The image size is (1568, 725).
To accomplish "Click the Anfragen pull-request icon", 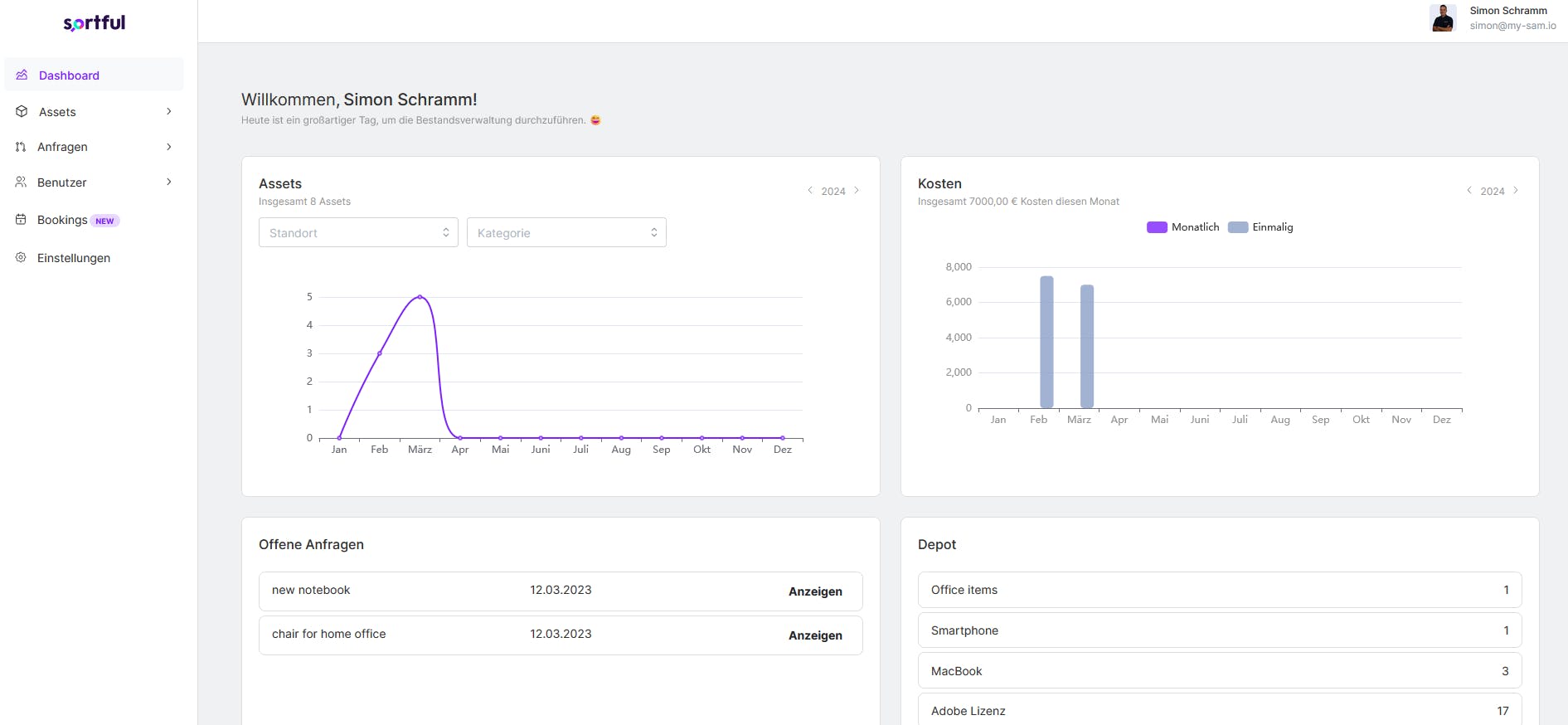I will coord(21,147).
